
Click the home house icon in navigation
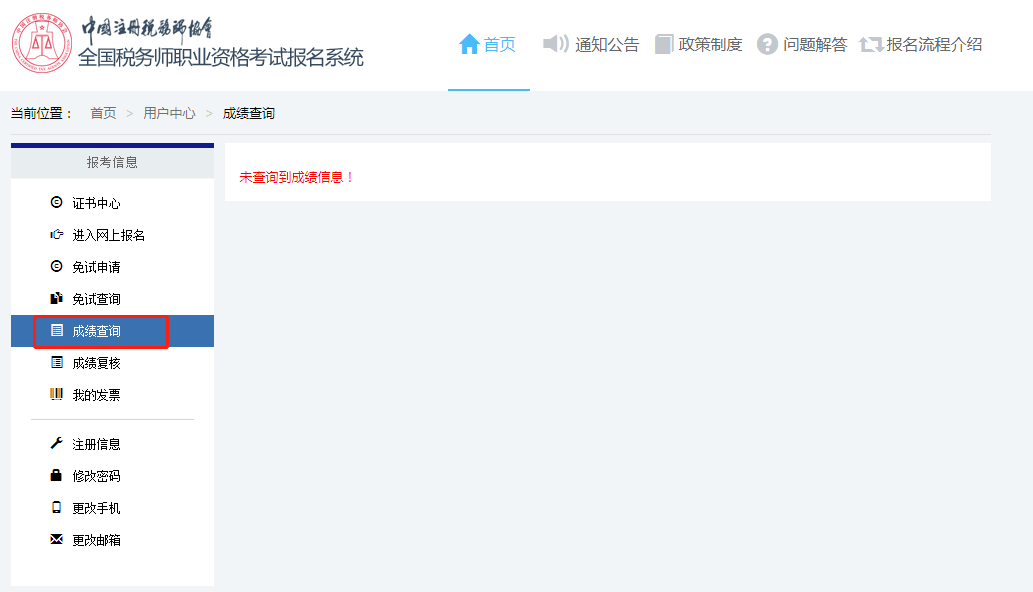[x=469, y=44]
